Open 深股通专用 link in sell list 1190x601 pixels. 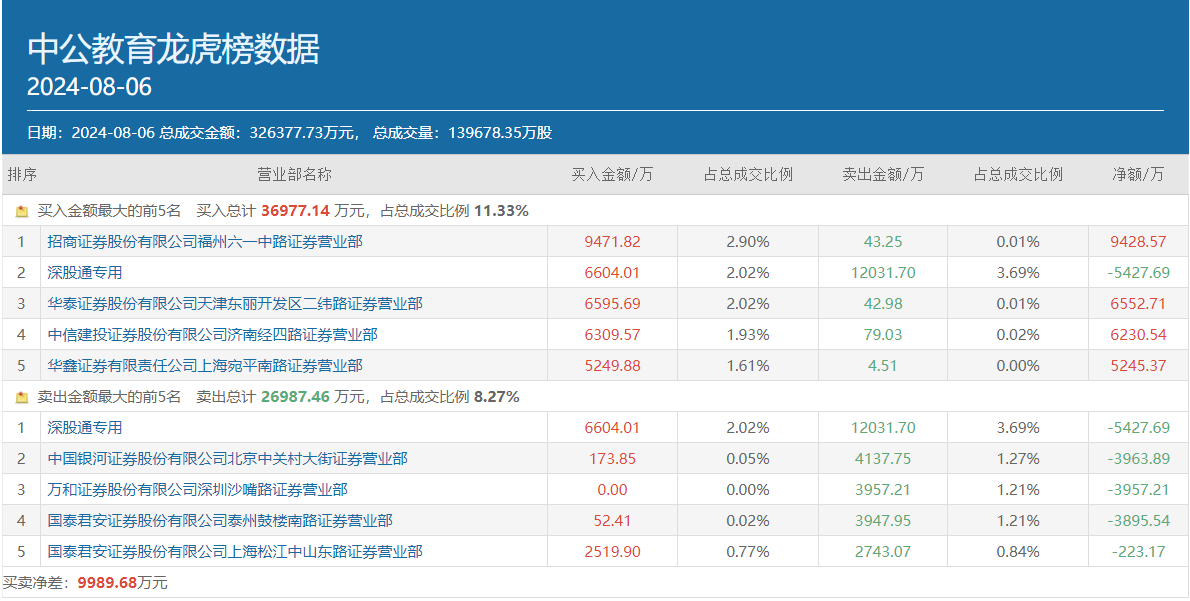[85, 427]
